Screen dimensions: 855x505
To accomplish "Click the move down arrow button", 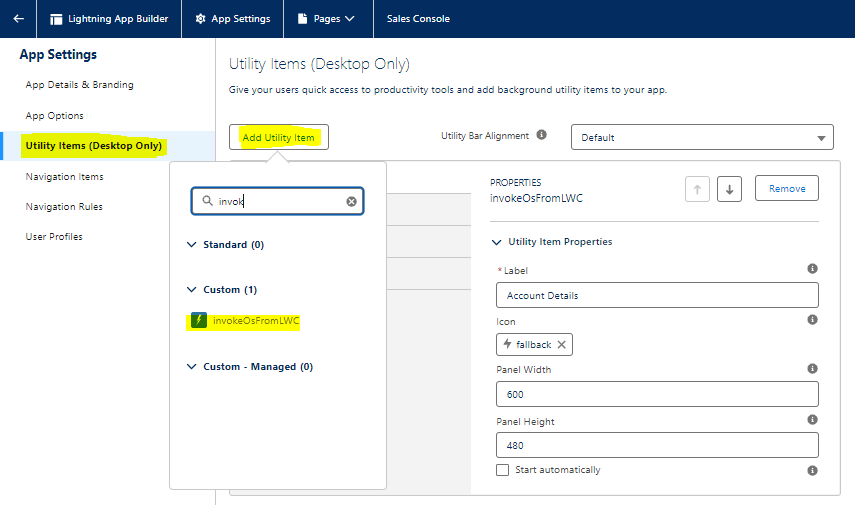I will pos(729,189).
